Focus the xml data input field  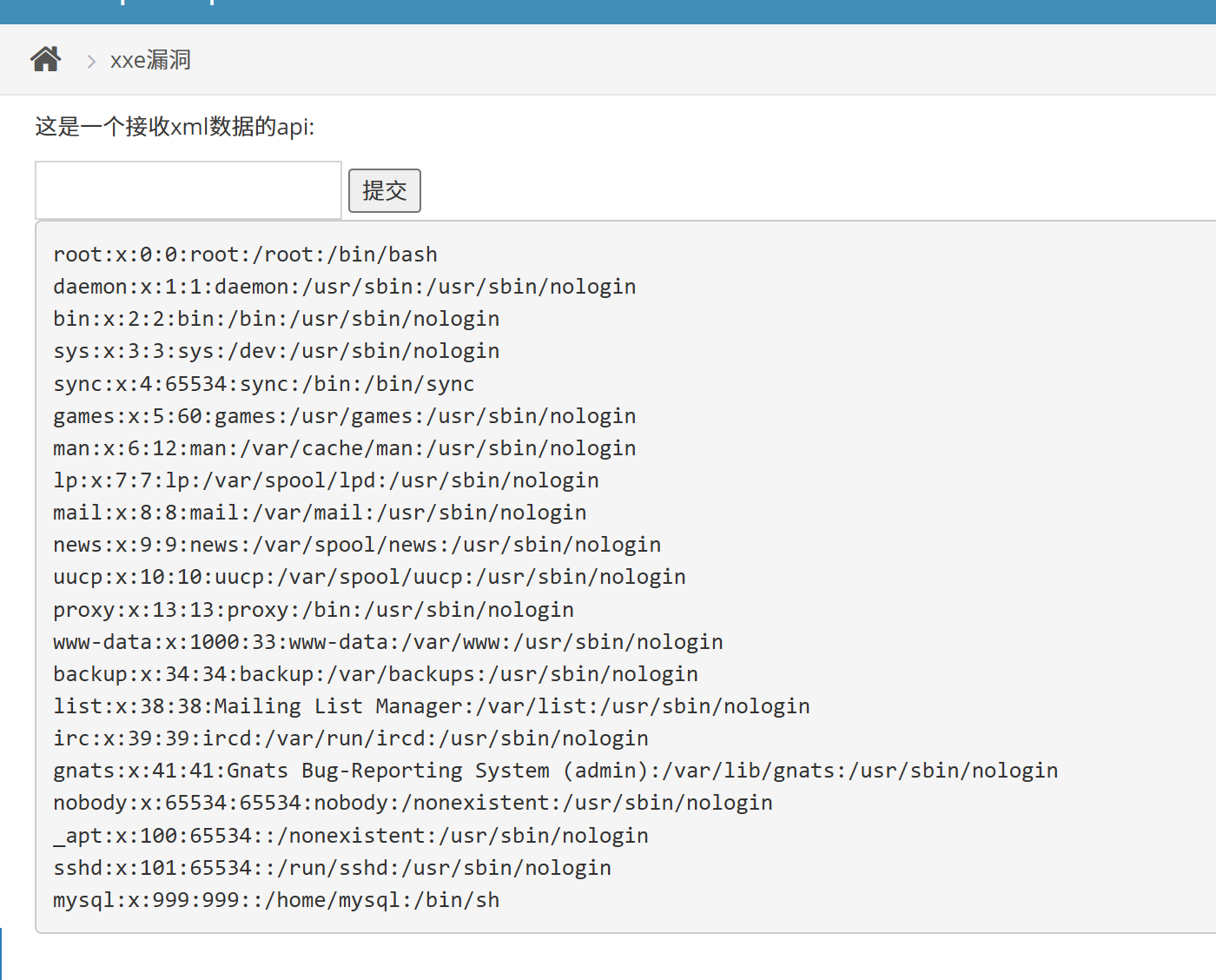(188, 190)
